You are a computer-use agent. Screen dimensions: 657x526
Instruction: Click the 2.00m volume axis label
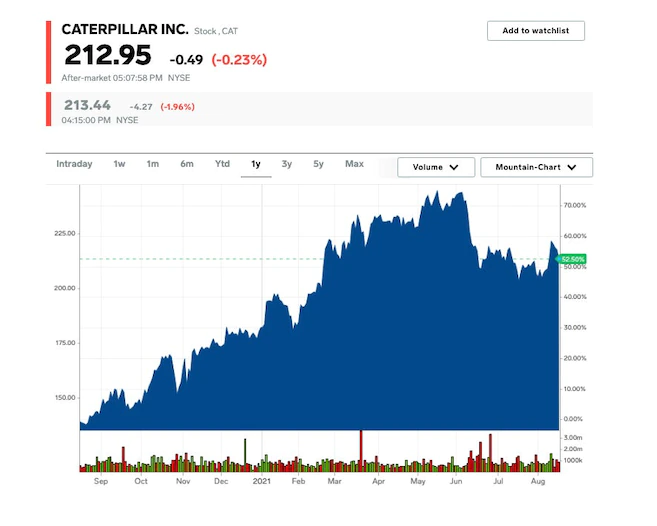coord(573,449)
